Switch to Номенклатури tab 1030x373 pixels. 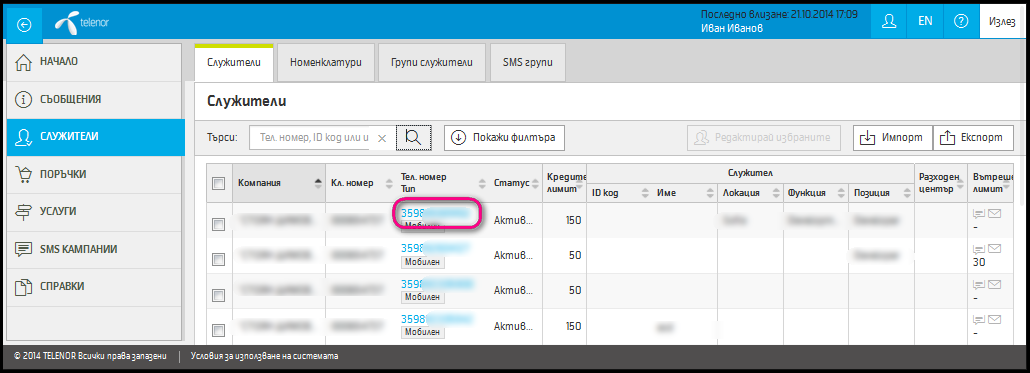pos(326,63)
